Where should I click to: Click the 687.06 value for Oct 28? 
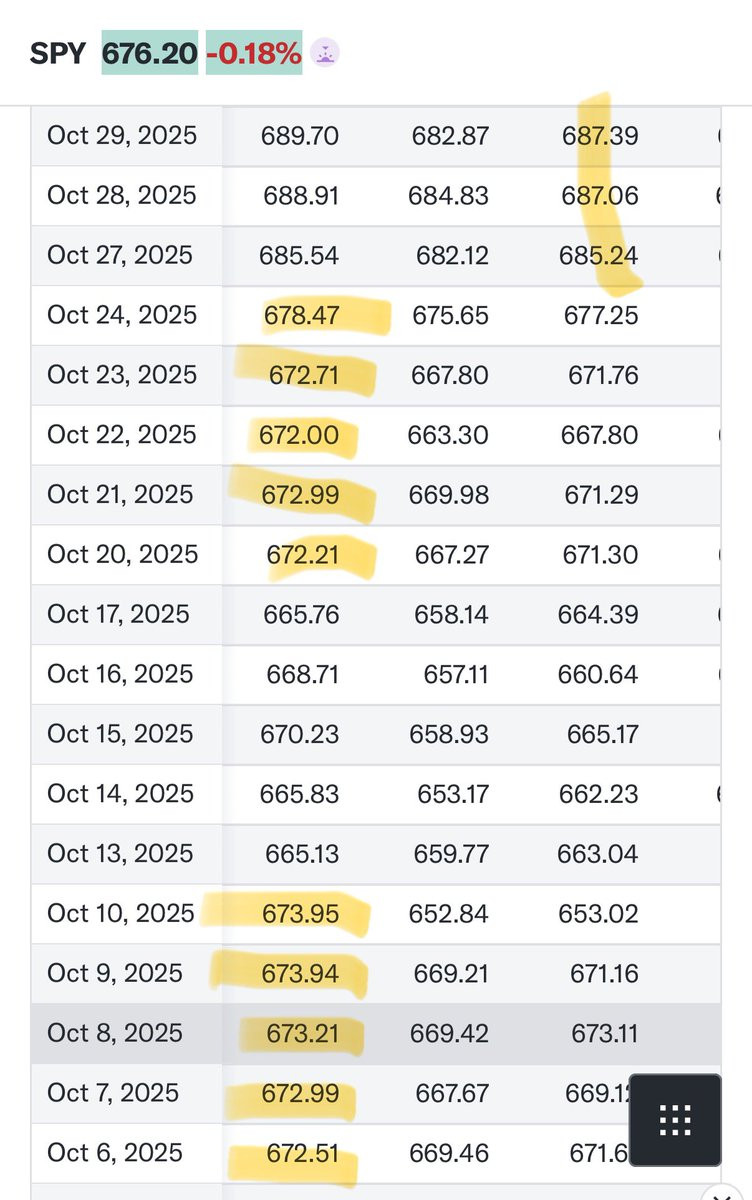click(x=598, y=196)
